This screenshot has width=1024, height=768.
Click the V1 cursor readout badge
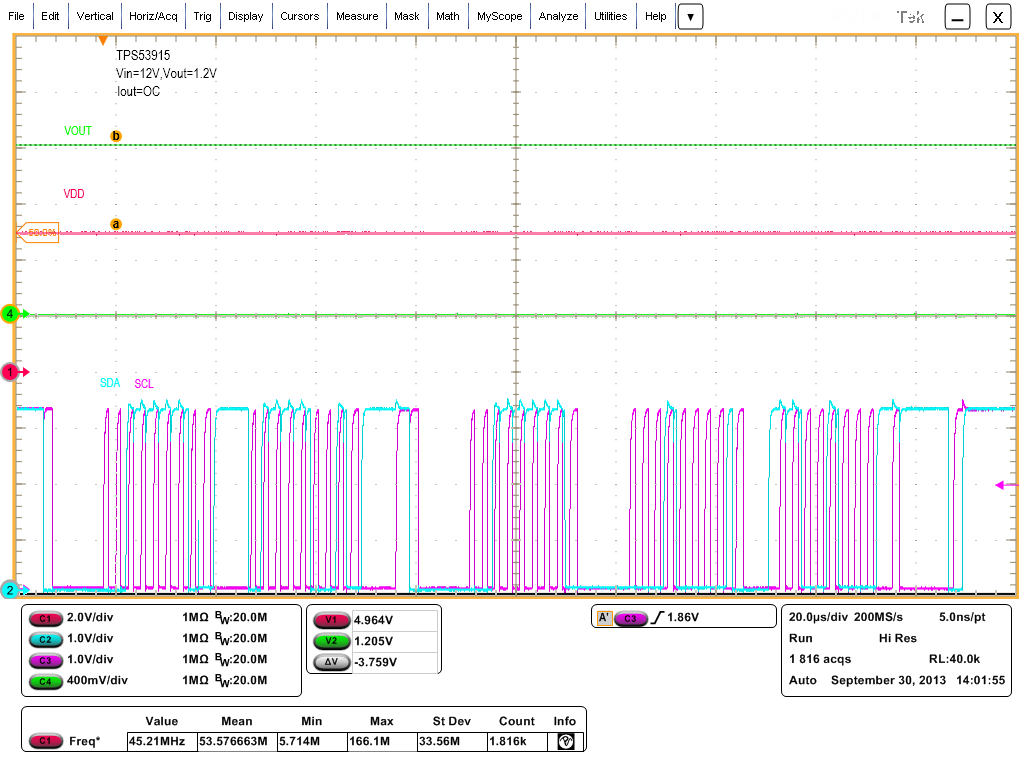332,619
